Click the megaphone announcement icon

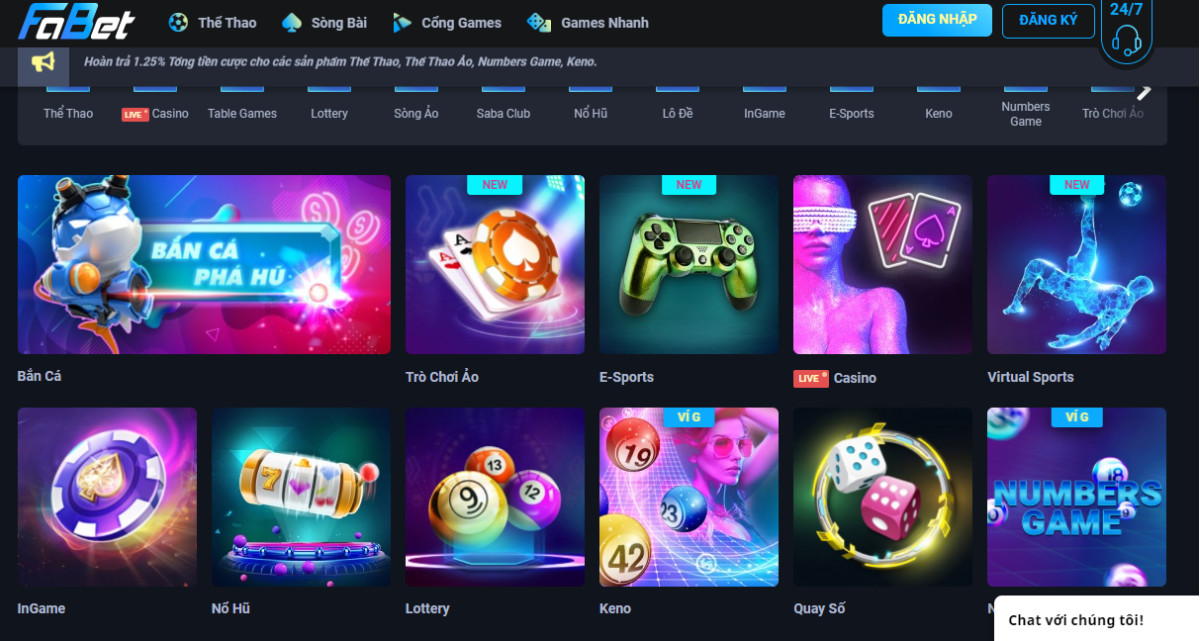point(43,62)
